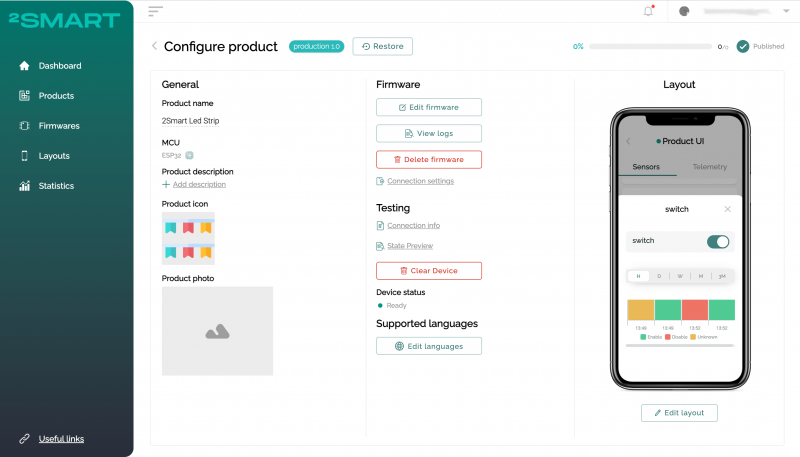Click the progress bar at the top

click(x=650, y=46)
